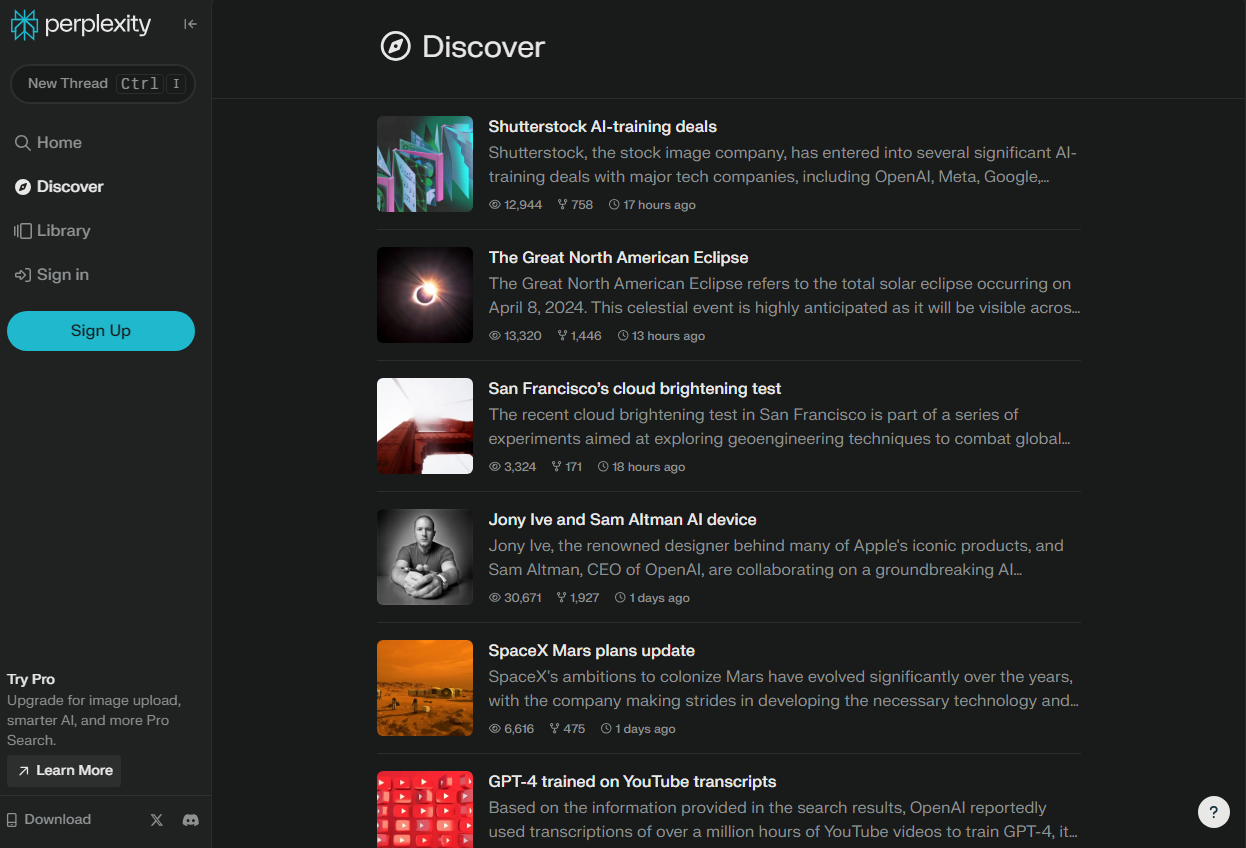
Task: Click the 171 forks count
Action: coord(566,467)
